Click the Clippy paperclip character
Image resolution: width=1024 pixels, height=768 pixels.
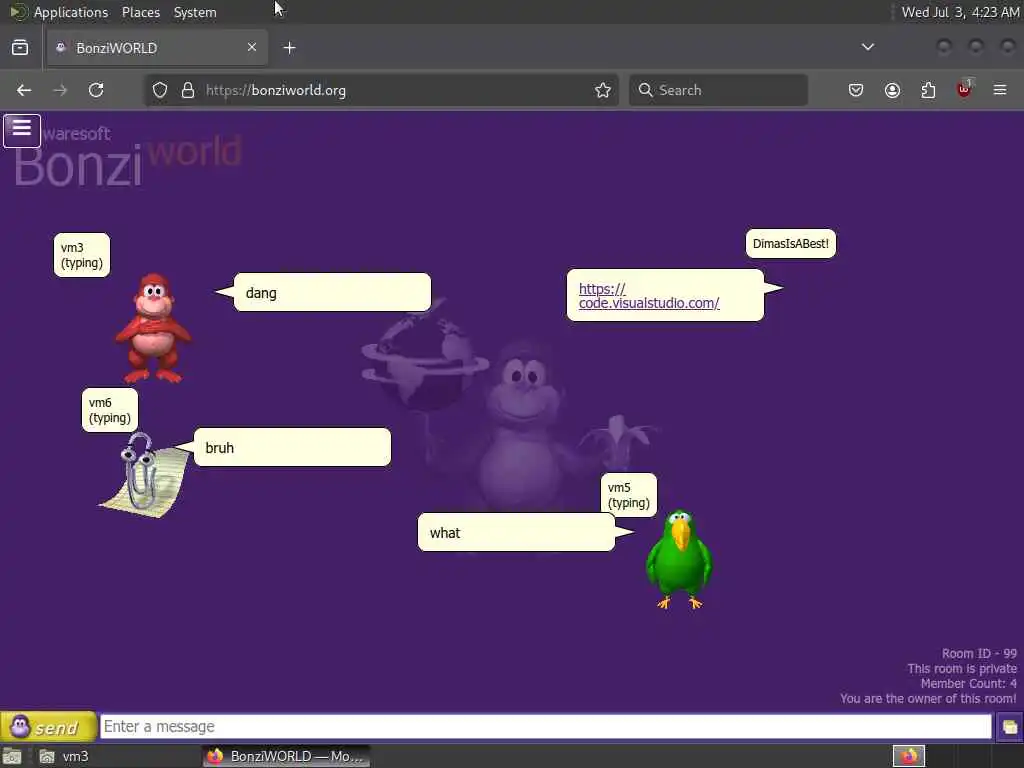click(x=144, y=475)
